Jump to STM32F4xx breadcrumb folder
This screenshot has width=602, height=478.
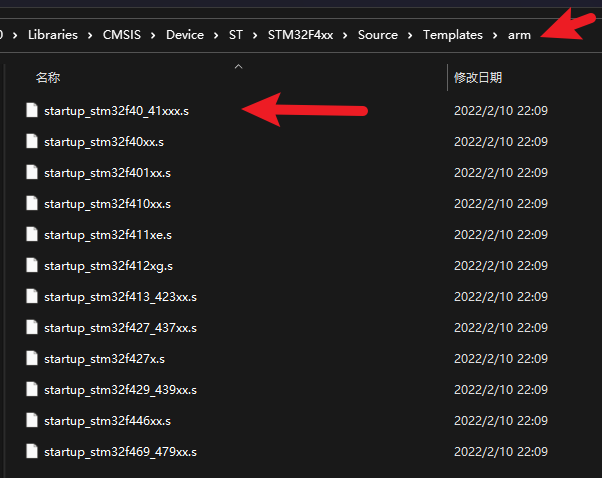click(x=300, y=35)
